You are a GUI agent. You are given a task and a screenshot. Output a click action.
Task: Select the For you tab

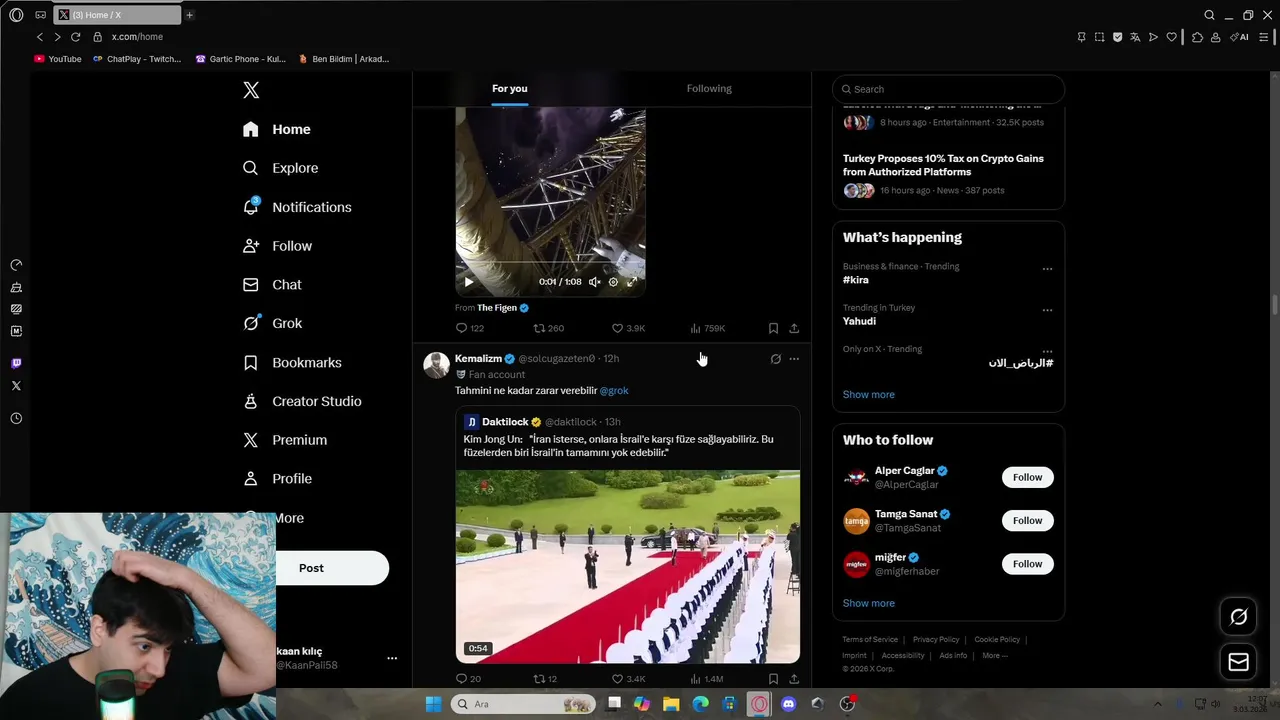point(509,88)
